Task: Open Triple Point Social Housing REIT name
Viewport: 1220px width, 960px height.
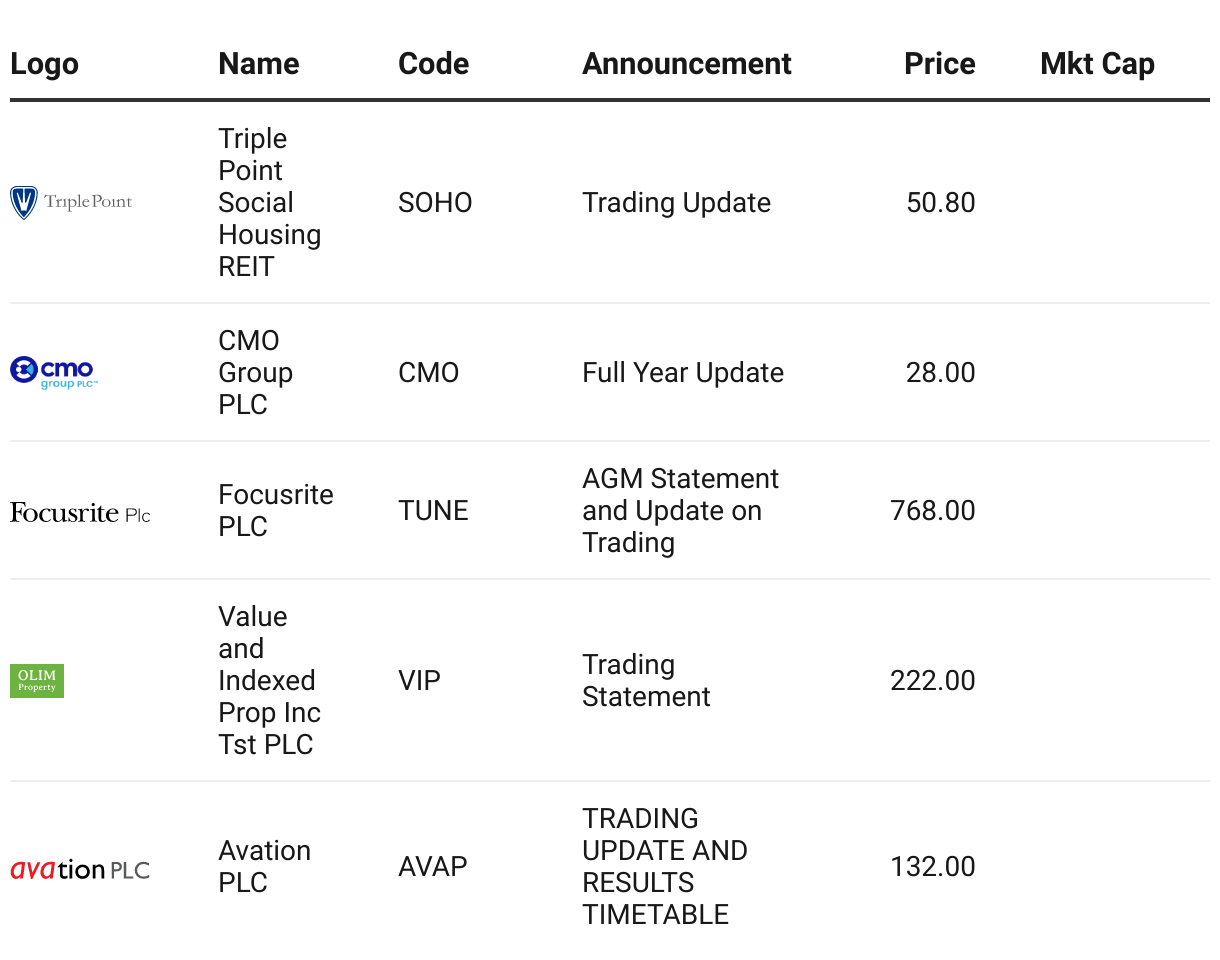Action: coord(269,203)
